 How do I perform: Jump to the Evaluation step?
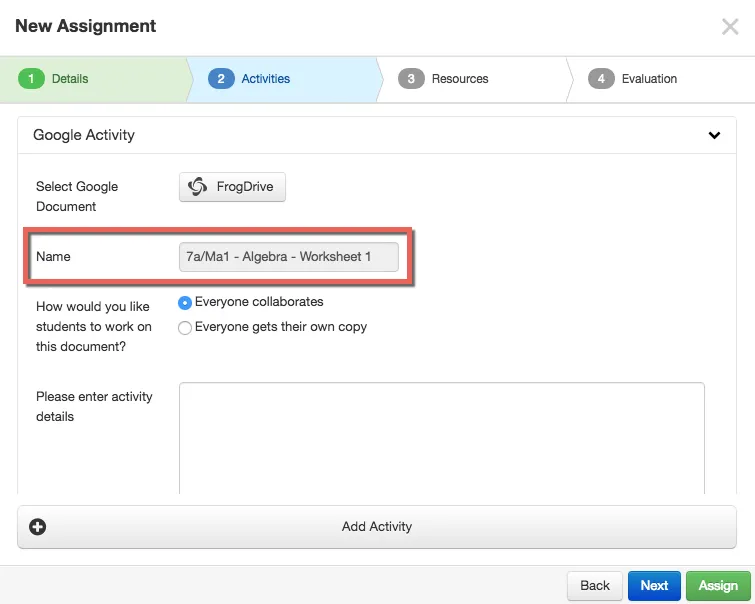661,79
